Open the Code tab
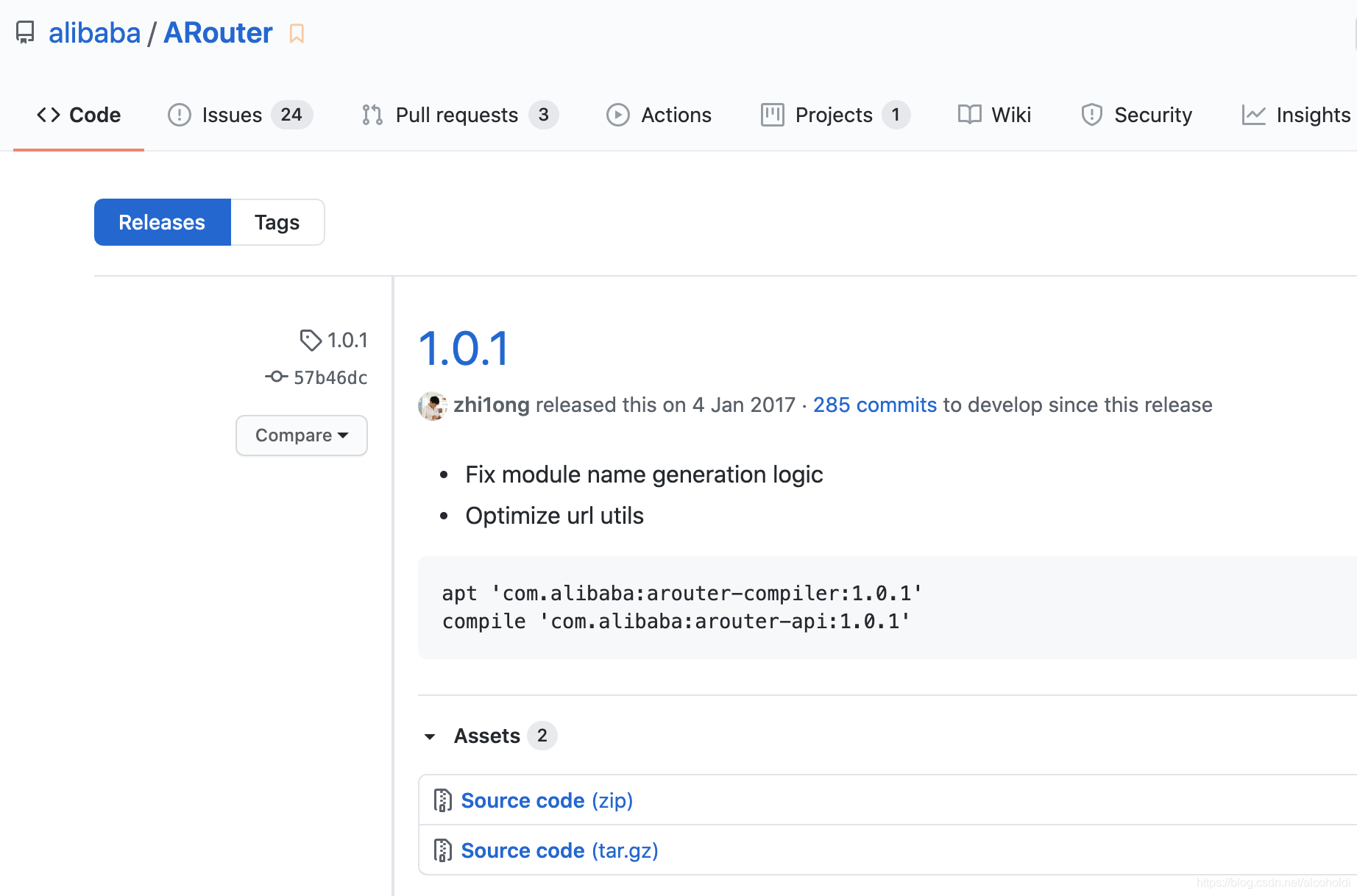Viewport: 1357px width, 896px height. tap(79, 115)
